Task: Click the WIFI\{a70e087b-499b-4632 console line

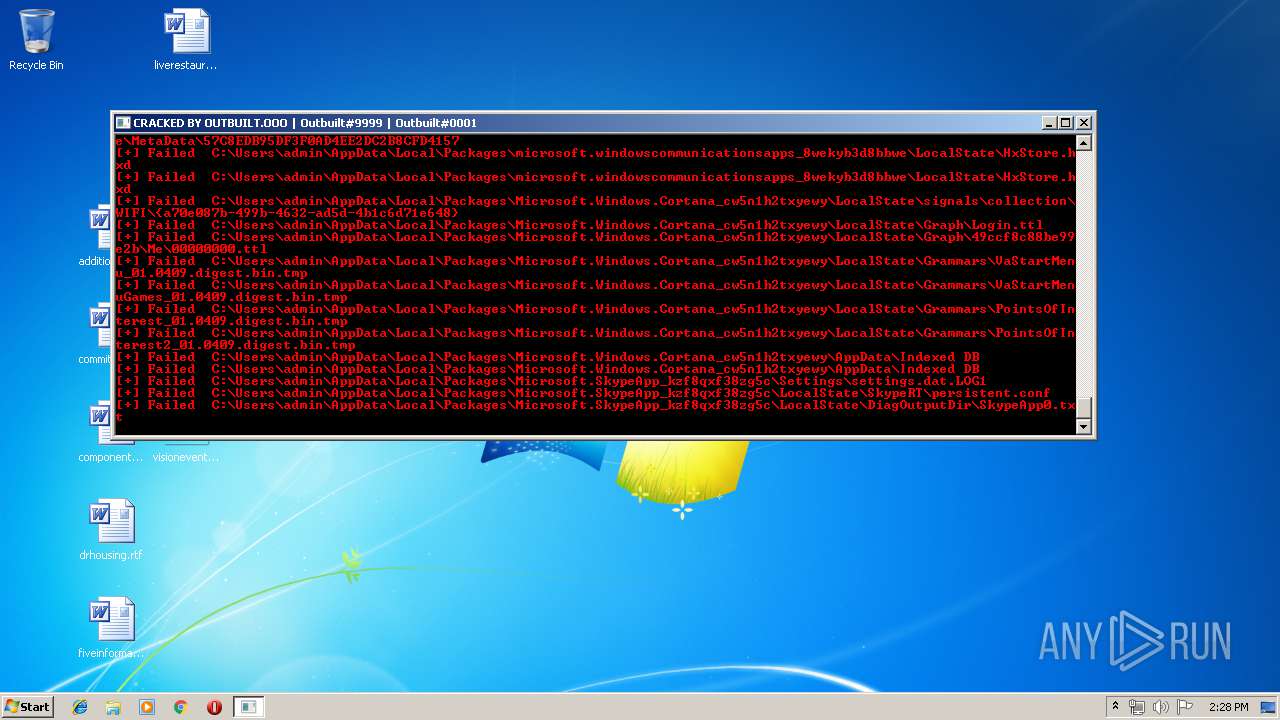Action: [287, 213]
